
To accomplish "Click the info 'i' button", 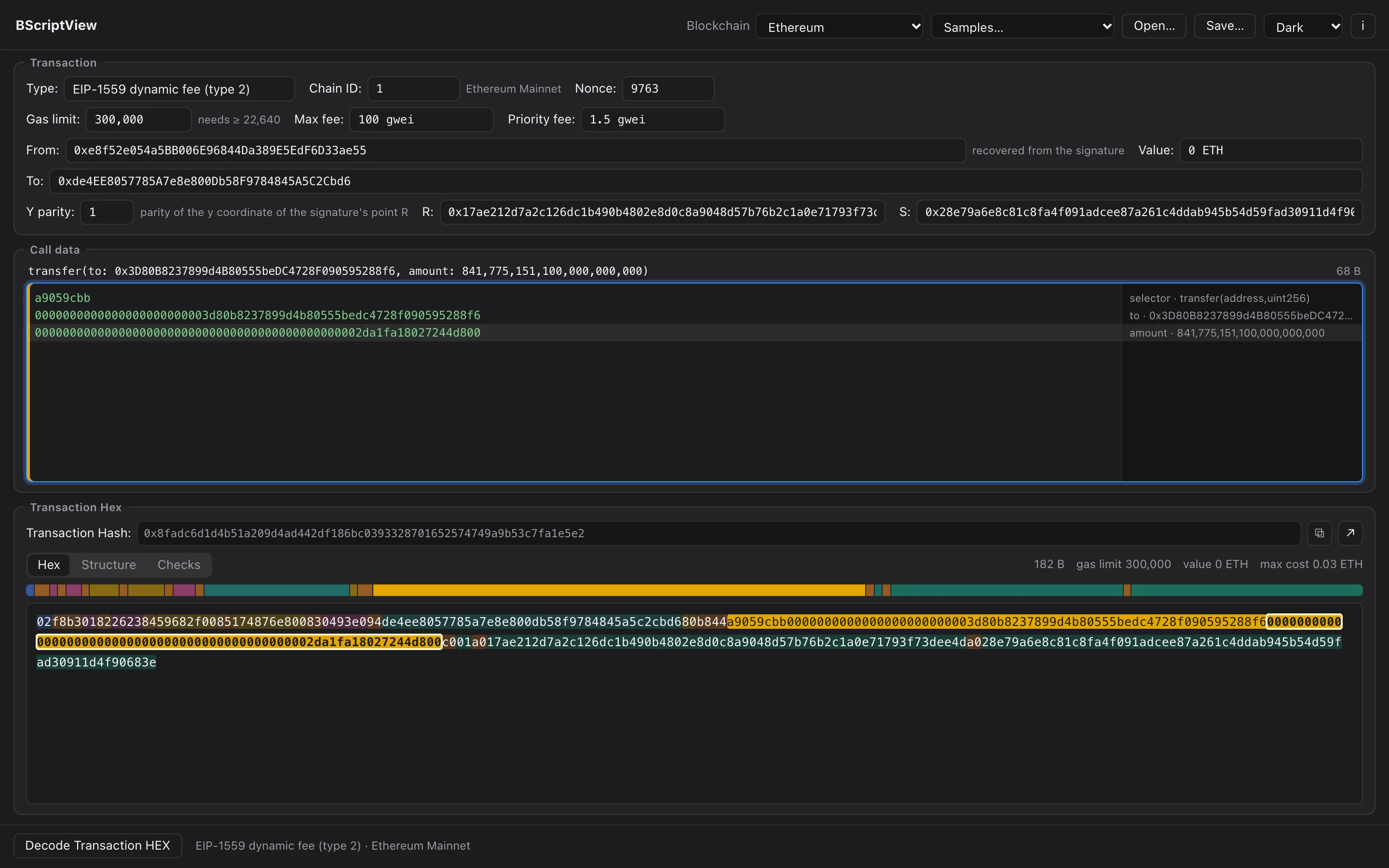I will [1362, 26].
